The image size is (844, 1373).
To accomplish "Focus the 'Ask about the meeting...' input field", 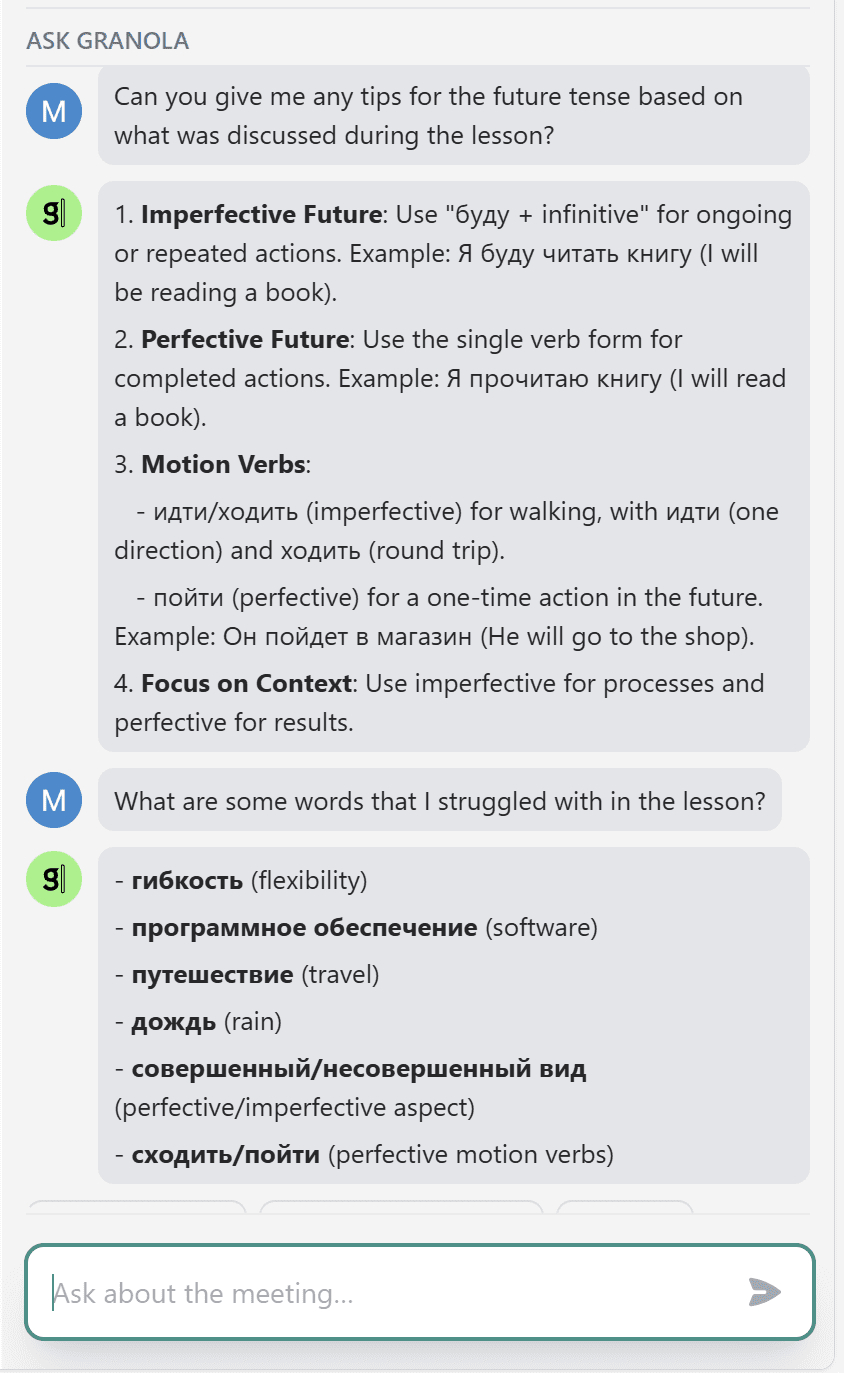I will [x=420, y=1292].
